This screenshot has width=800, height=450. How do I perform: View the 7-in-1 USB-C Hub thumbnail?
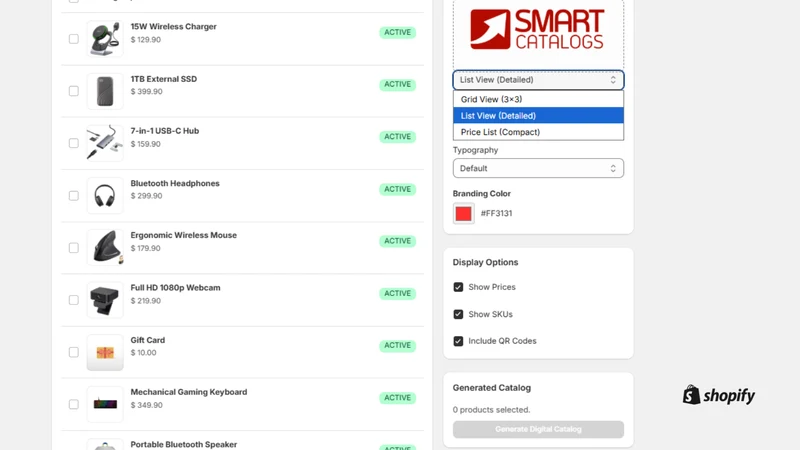[105, 143]
